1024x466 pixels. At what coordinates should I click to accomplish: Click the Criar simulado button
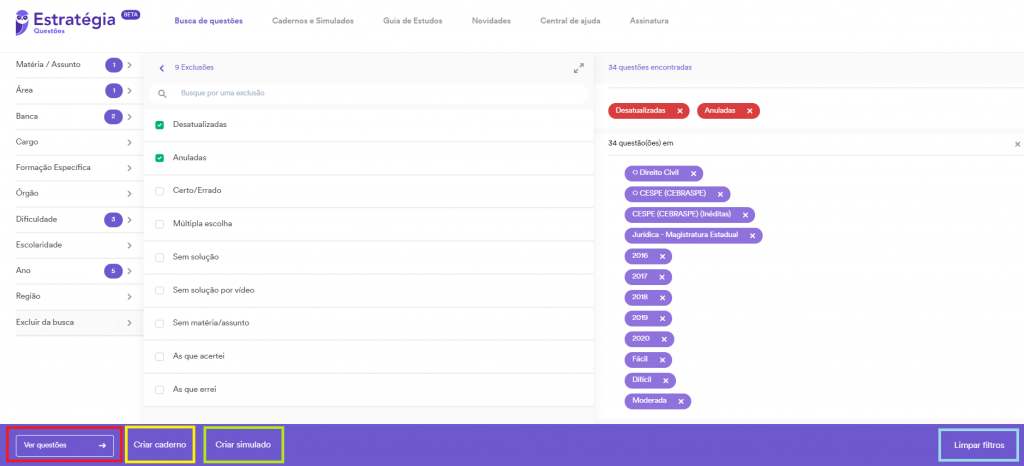tap(244, 445)
